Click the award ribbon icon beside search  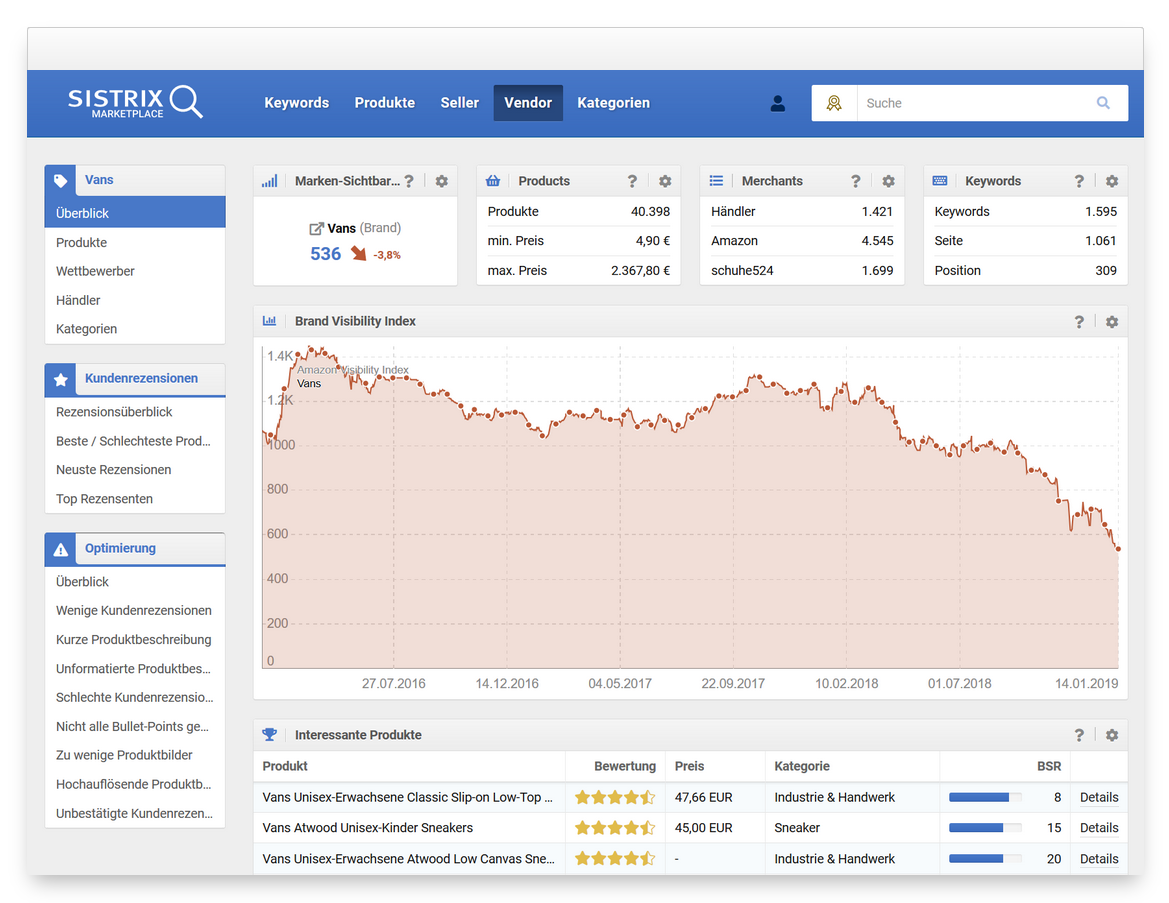[x=834, y=103]
